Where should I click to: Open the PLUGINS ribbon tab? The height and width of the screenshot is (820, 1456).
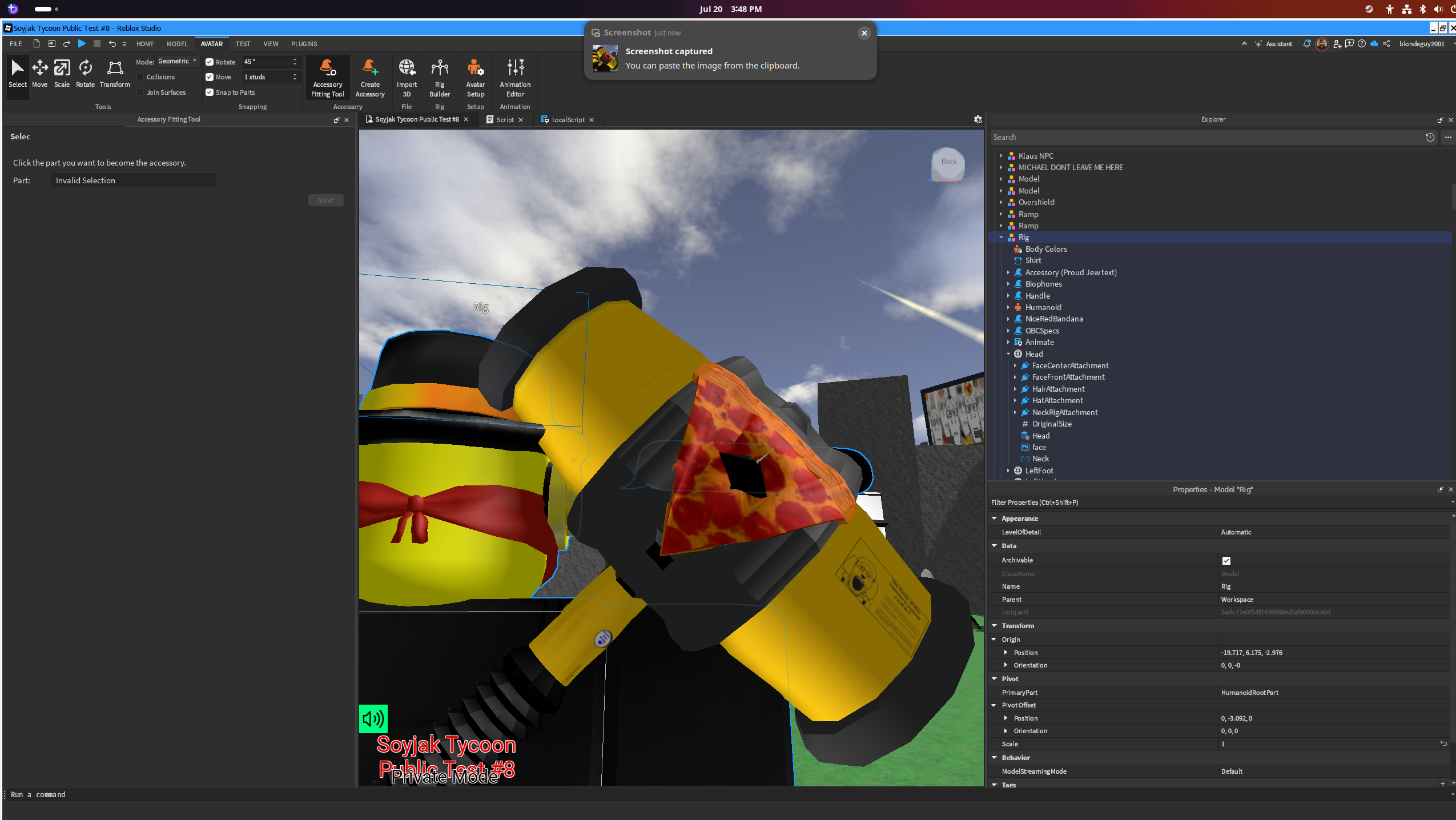(x=304, y=44)
